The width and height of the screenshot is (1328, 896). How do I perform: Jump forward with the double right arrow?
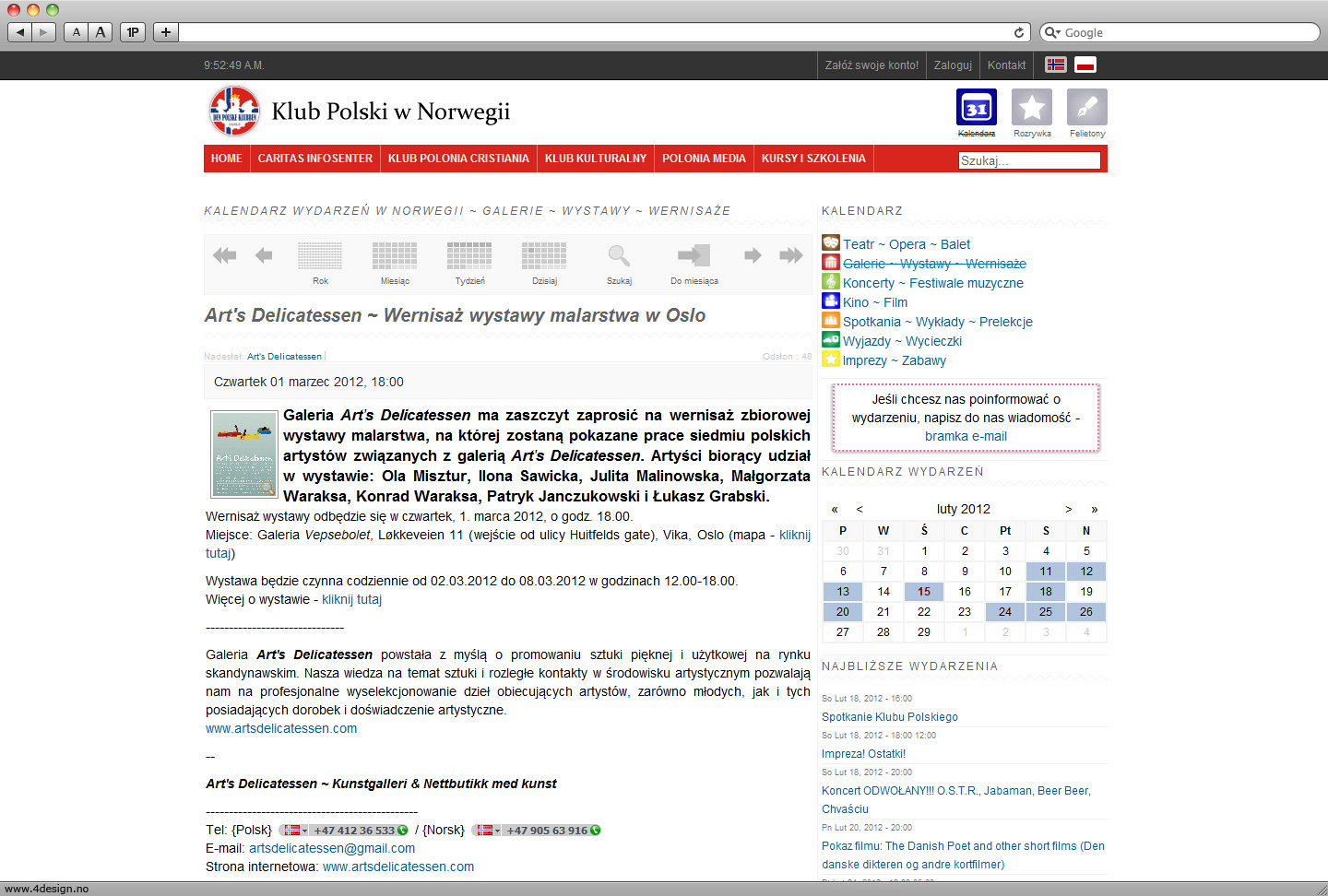coord(791,255)
